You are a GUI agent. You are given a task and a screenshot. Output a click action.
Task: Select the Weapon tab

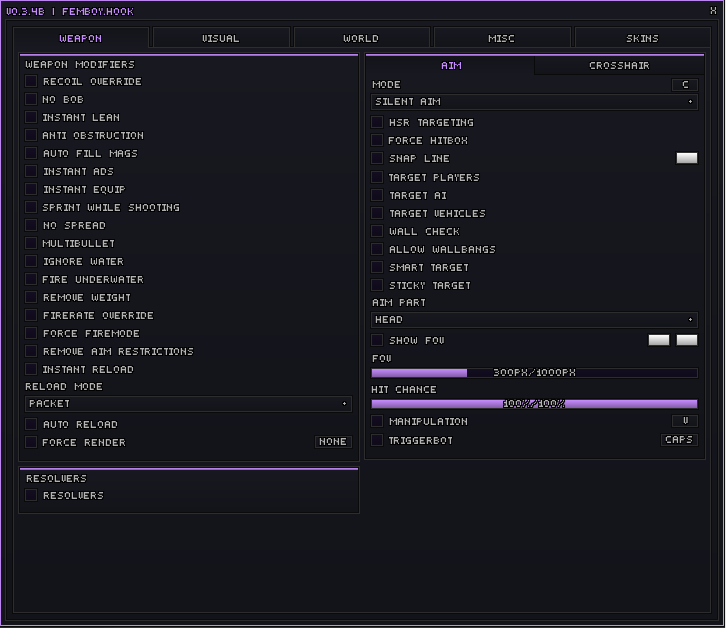(x=81, y=38)
